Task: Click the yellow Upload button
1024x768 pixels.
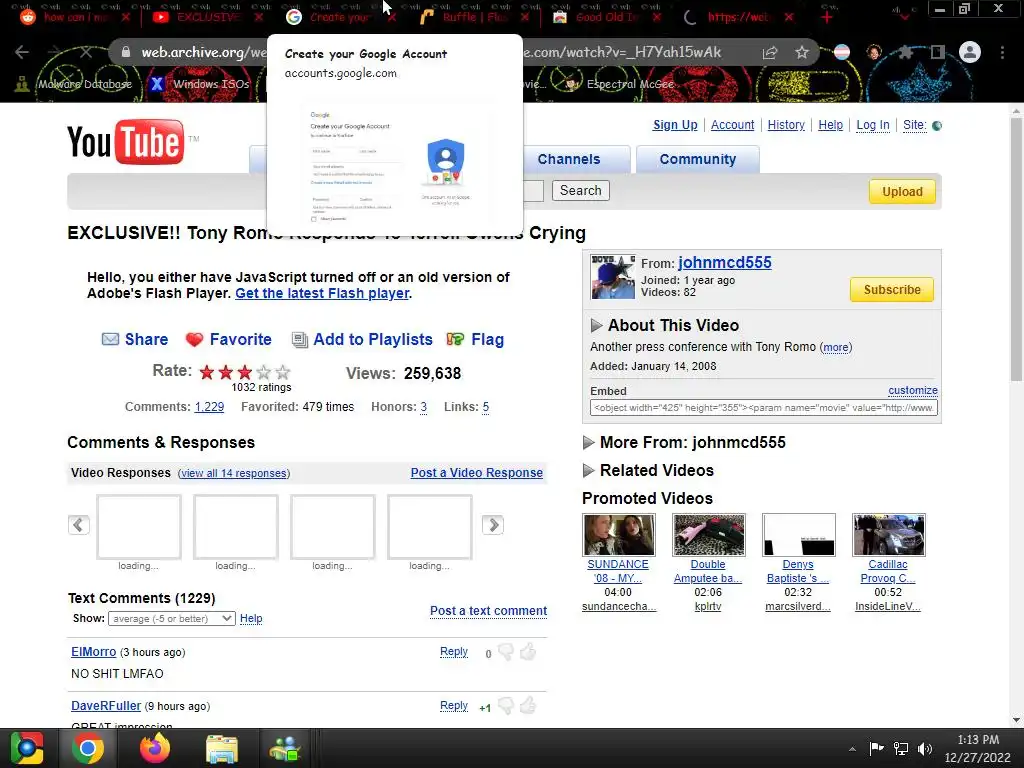Action: [x=903, y=191]
